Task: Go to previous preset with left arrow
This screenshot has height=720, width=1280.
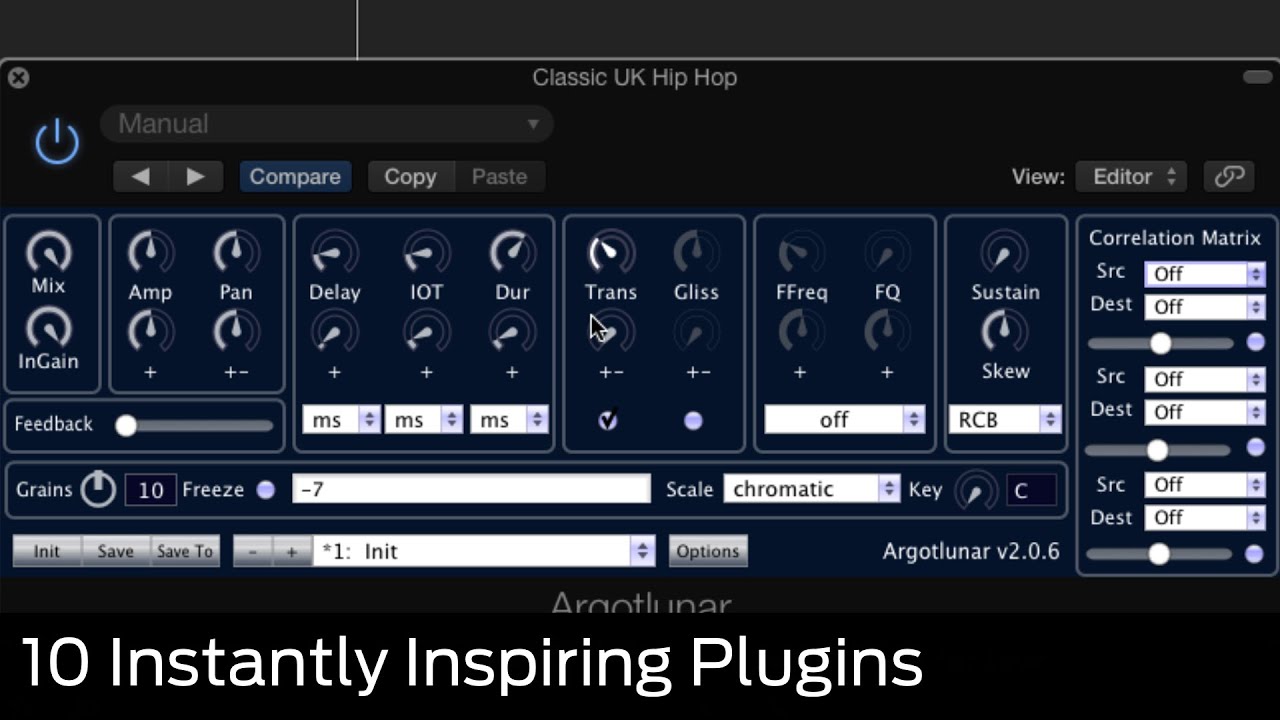Action: pos(140,176)
